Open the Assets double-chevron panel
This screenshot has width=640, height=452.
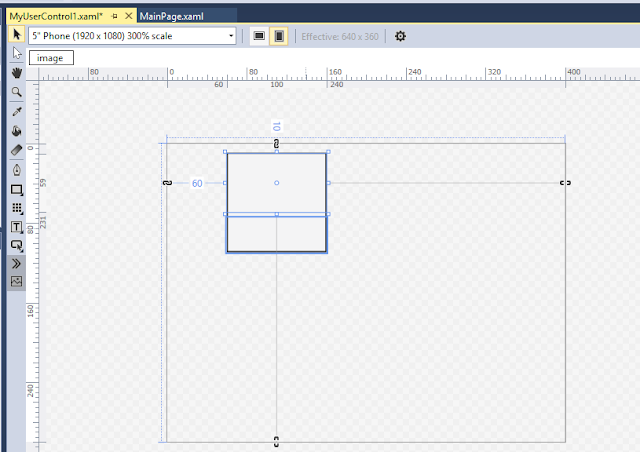(17, 264)
